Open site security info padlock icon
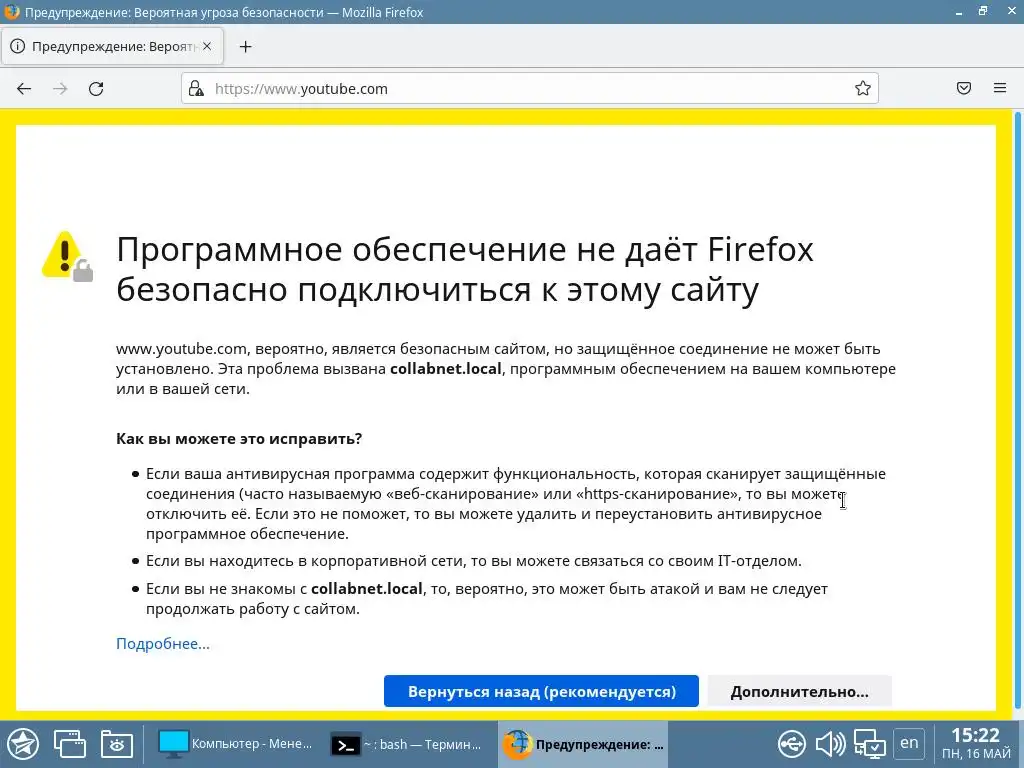Image resolution: width=1024 pixels, height=768 pixels. coord(196,89)
